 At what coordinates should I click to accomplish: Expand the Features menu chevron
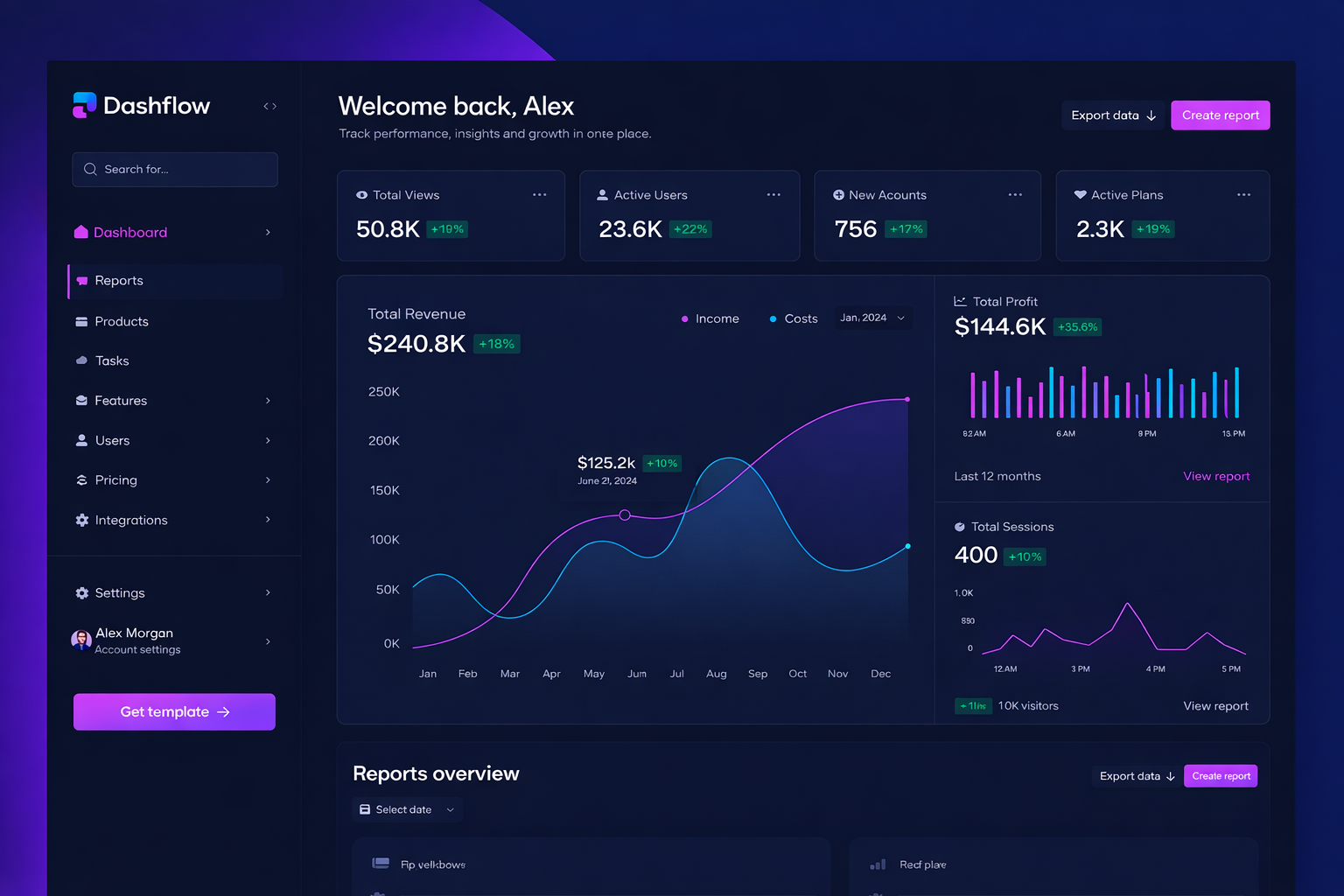268,400
